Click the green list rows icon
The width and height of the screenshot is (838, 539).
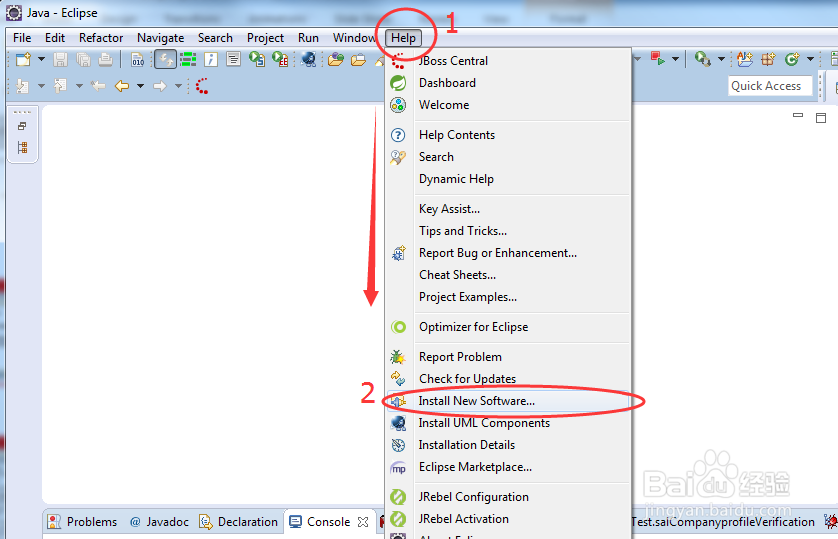coord(188,59)
